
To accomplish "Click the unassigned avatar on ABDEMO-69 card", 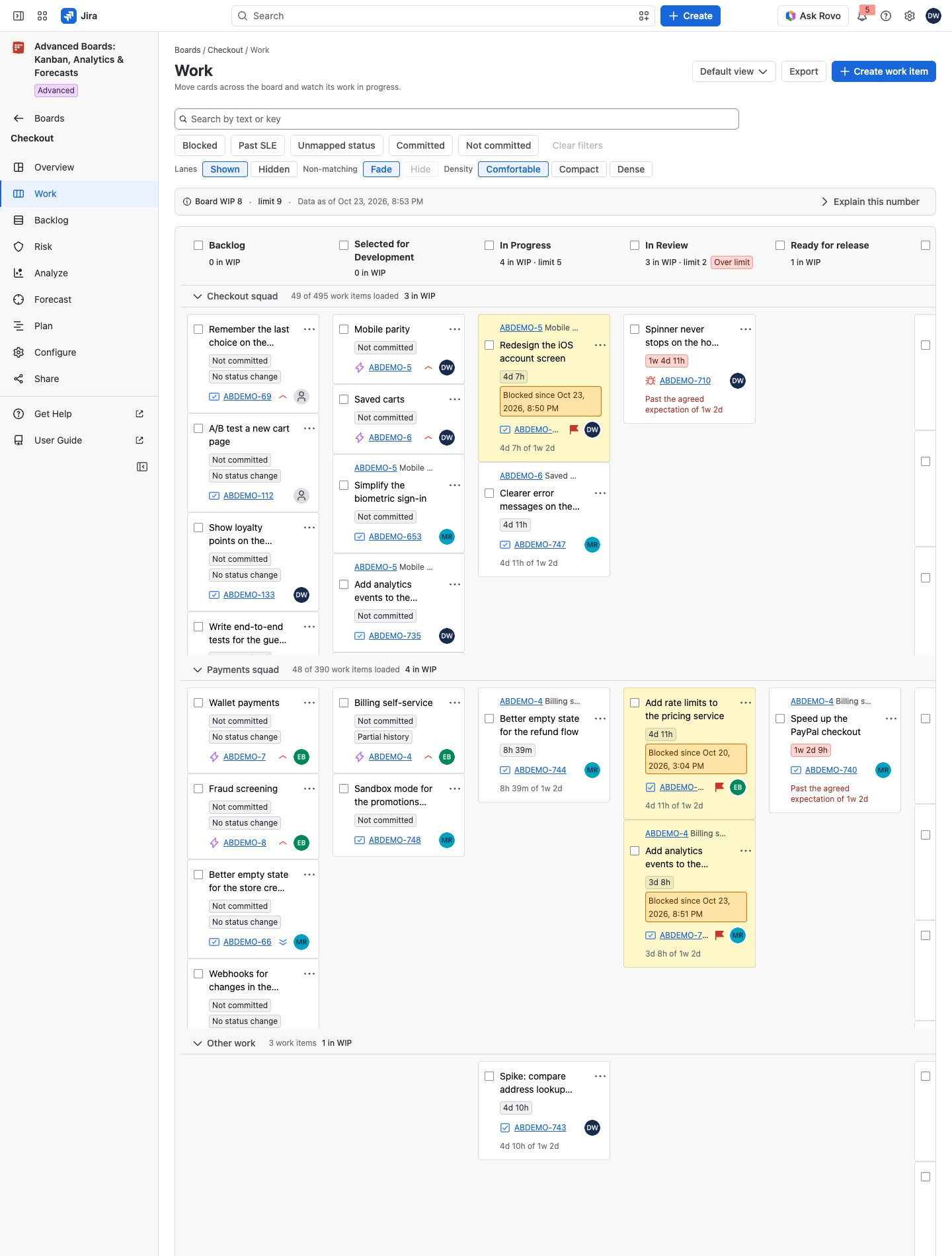I will pyautogui.click(x=301, y=397).
